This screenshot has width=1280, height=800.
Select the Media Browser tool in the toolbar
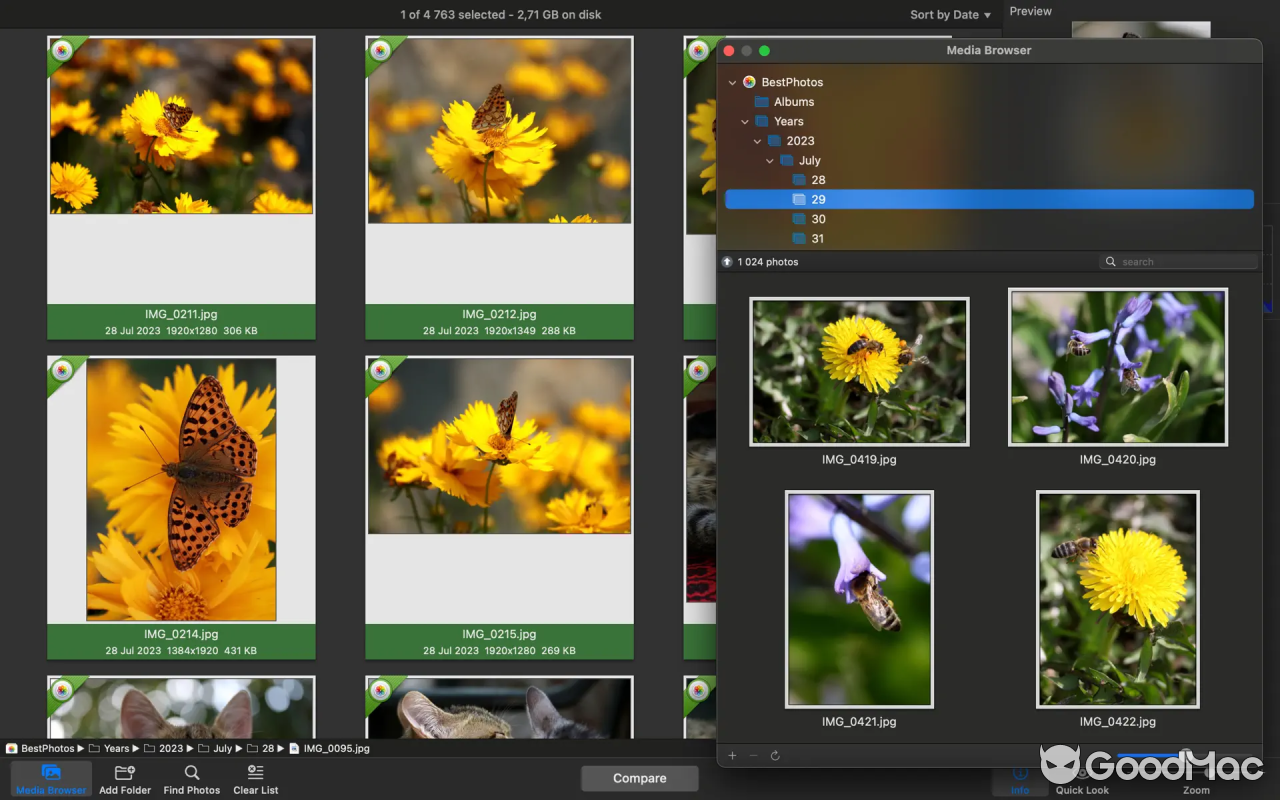click(x=50, y=778)
